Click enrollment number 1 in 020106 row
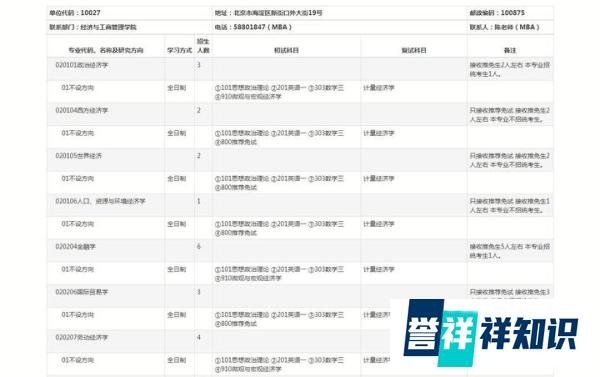Image resolution: width=600 pixels, height=377 pixels. coord(199,201)
